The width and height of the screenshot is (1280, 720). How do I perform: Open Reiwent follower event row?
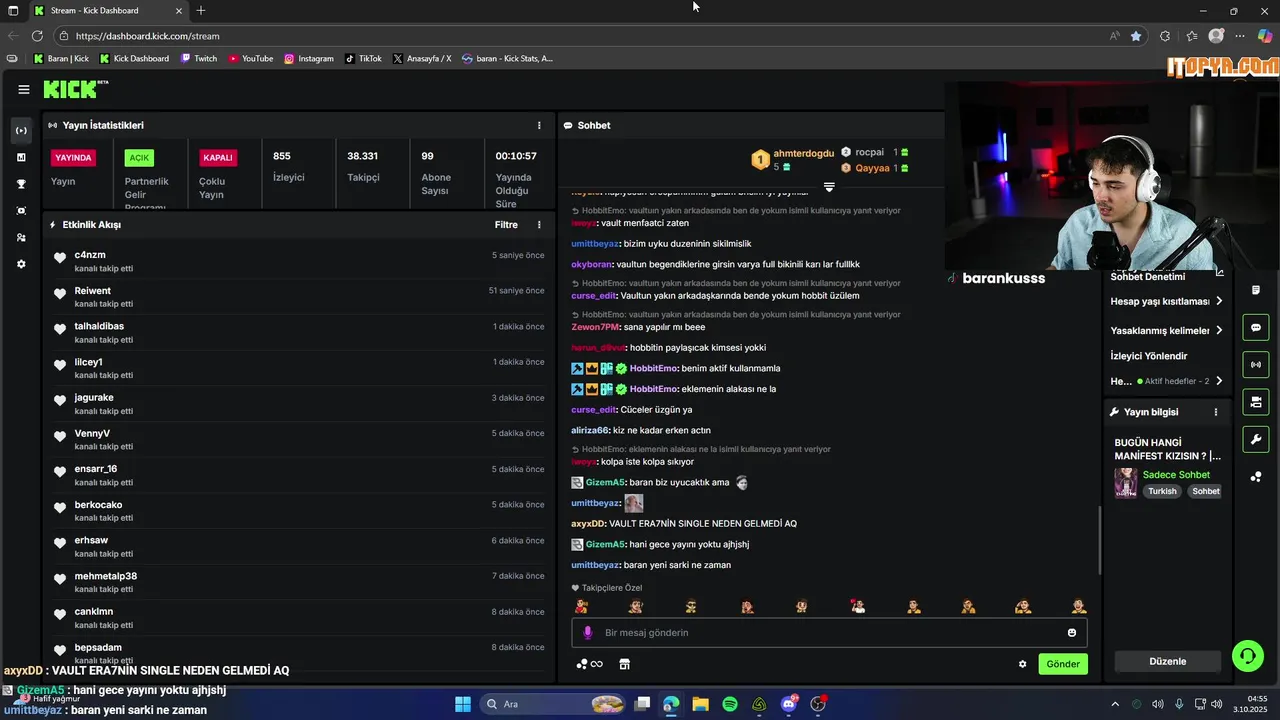pyautogui.click(x=299, y=297)
